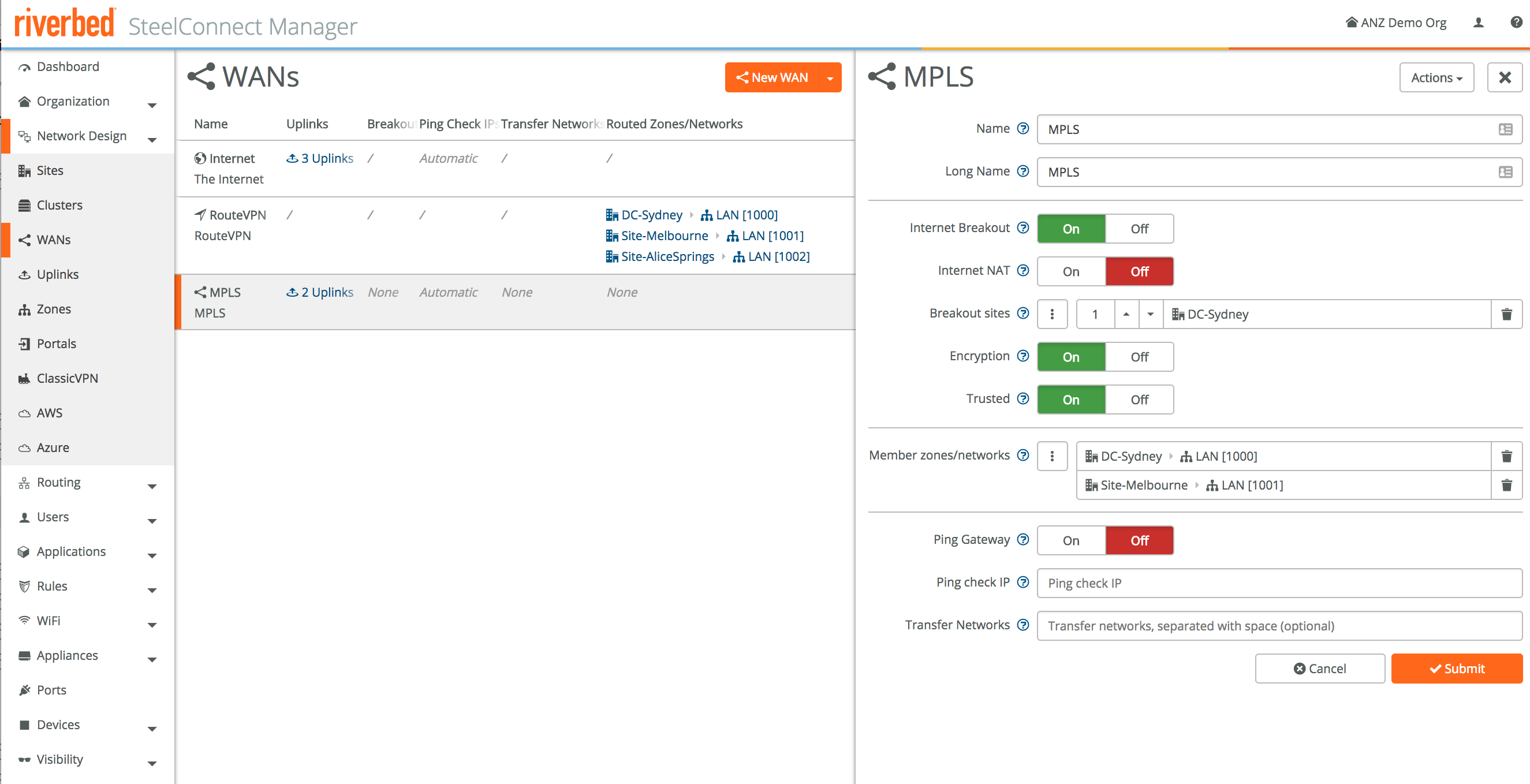Open the Actions dropdown
This screenshot has width=1530, height=784.
coord(1436,78)
